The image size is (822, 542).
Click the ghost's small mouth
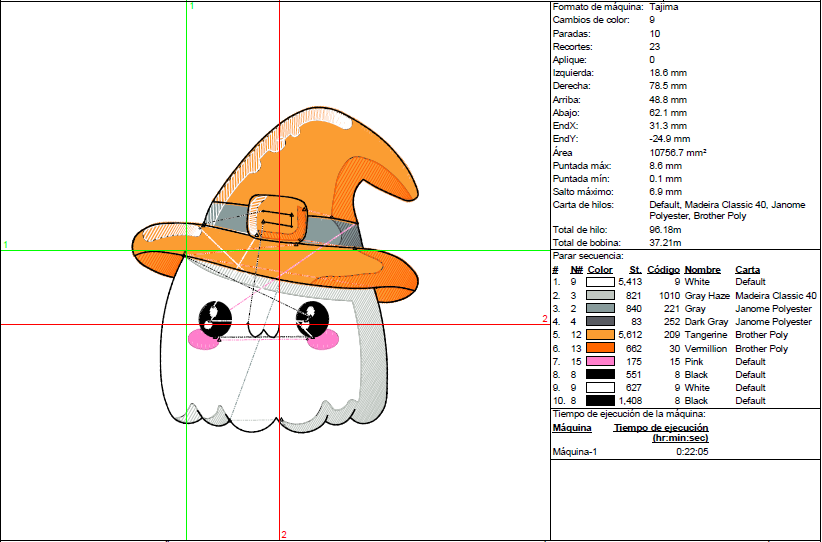(264, 331)
